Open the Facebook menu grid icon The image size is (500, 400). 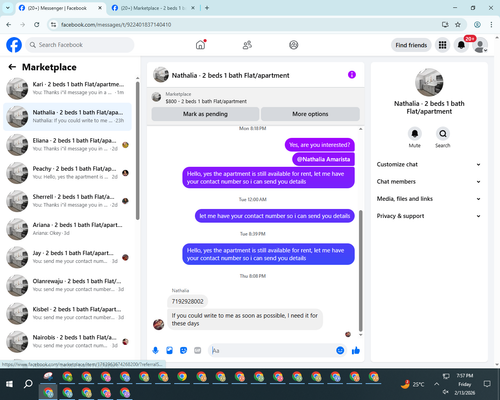point(442,45)
